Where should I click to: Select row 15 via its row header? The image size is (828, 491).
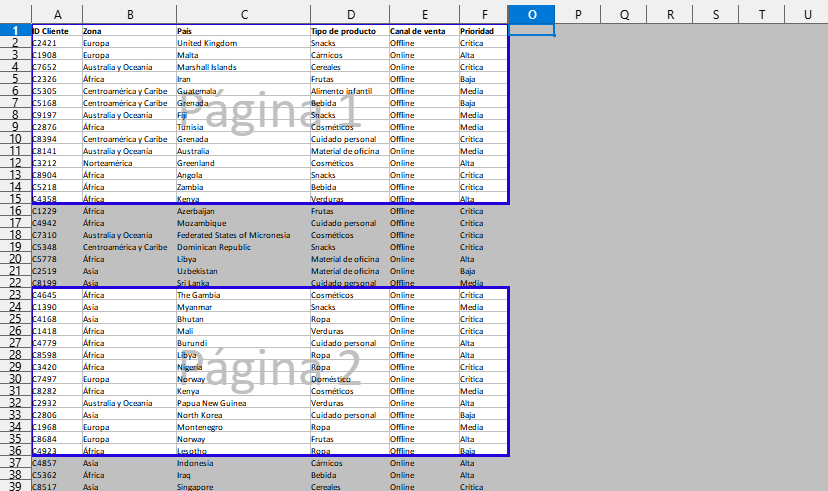pos(15,211)
